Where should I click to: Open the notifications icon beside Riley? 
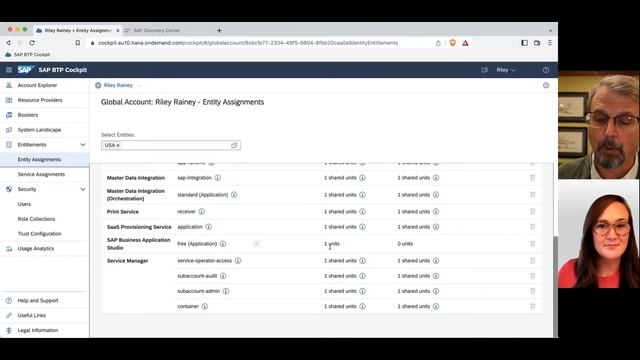484,70
